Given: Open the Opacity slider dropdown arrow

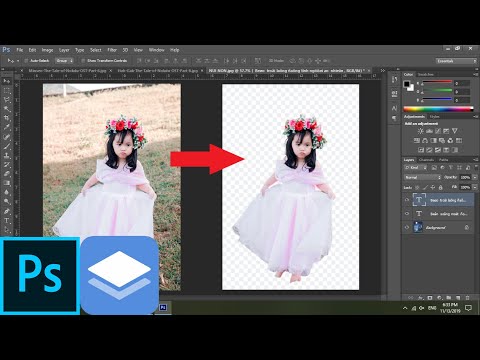Looking at the screenshot, I should [x=475, y=177].
